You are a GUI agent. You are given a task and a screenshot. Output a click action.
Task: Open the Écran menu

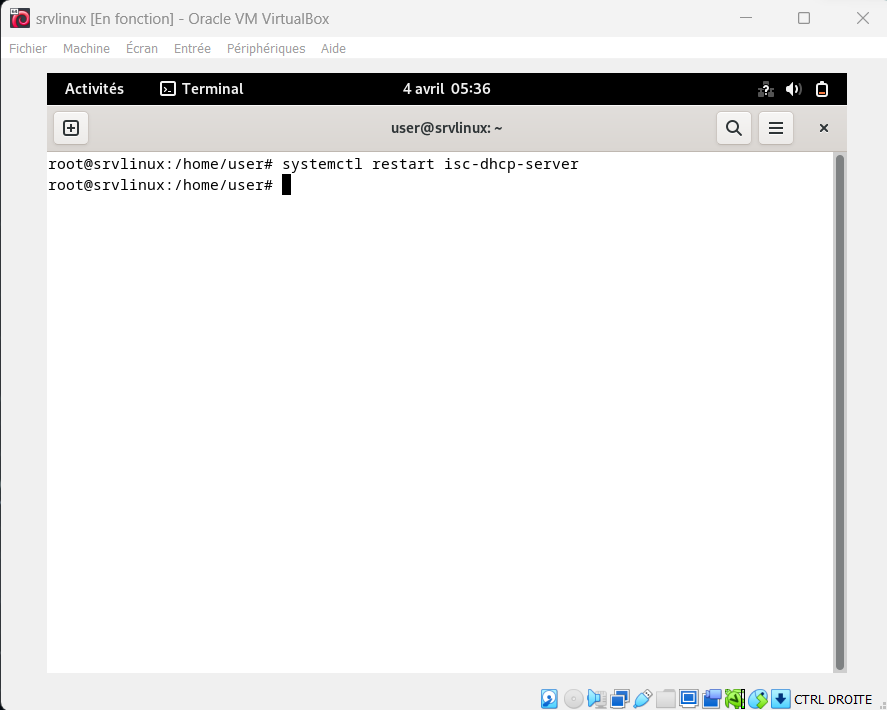point(142,48)
